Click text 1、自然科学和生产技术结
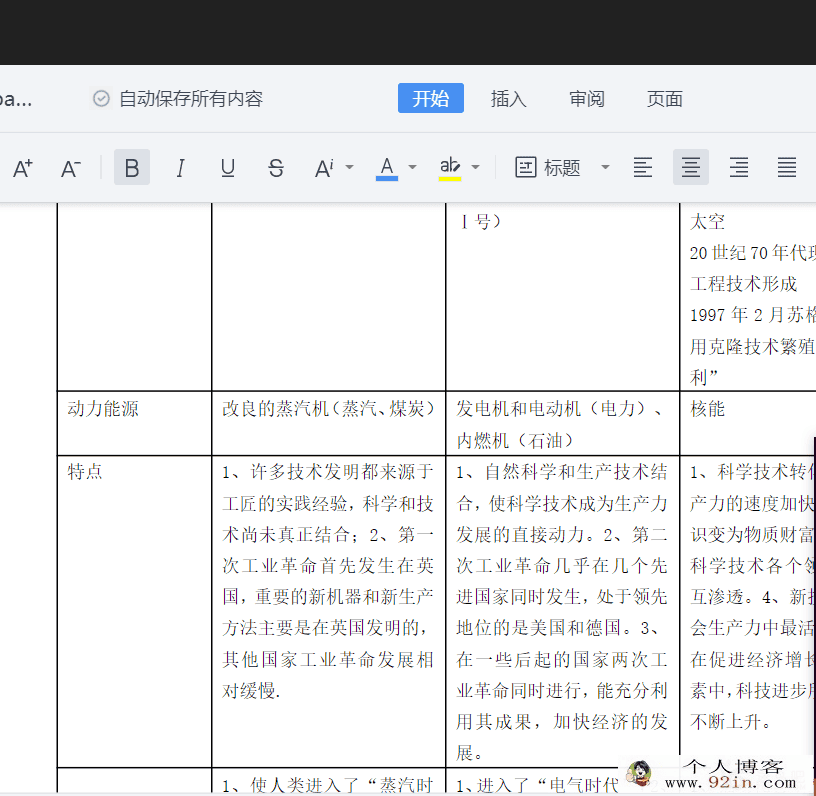816x796 pixels. (562, 472)
